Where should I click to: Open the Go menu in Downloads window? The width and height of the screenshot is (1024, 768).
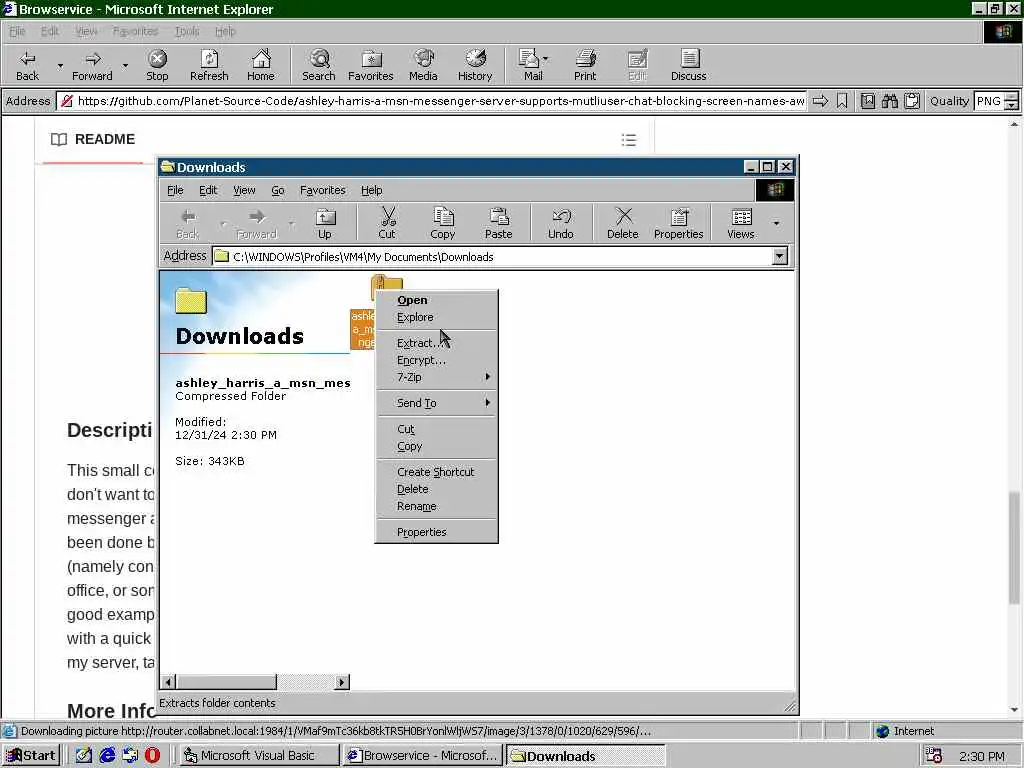pyautogui.click(x=278, y=190)
